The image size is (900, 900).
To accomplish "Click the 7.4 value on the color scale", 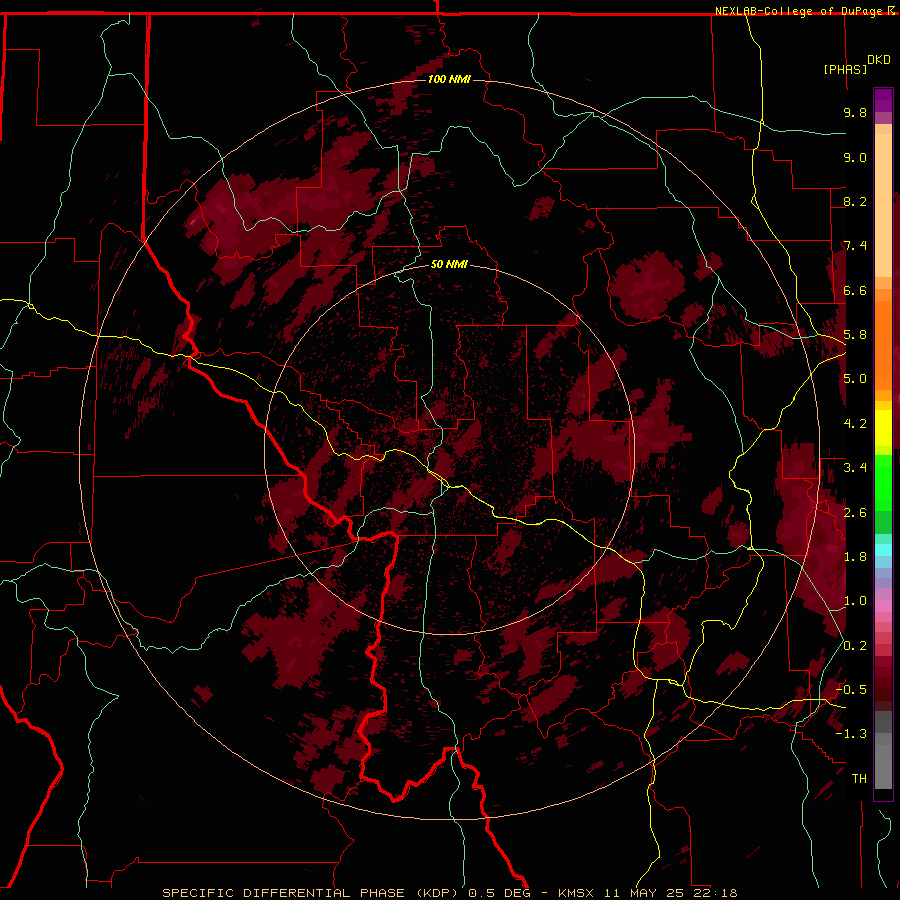I will [x=855, y=246].
